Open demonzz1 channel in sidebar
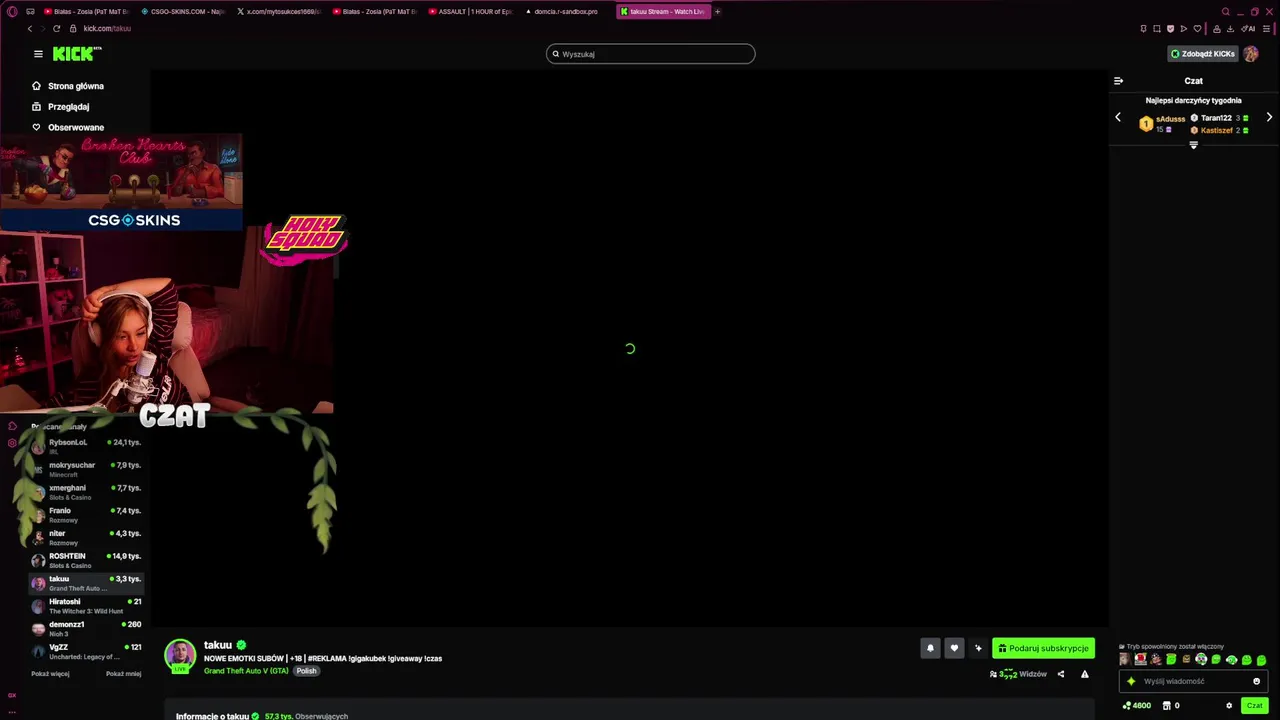This screenshot has width=1280, height=720. pyautogui.click(x=86, y=629)
